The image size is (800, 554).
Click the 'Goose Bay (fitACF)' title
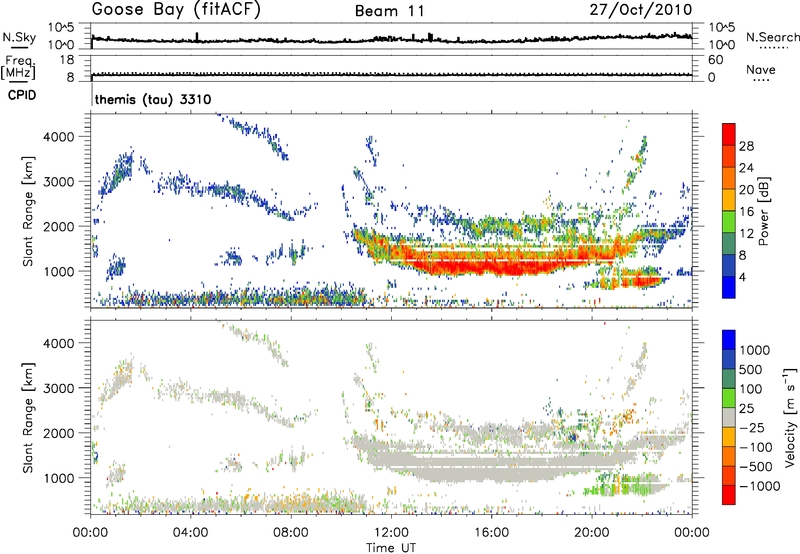(x=176, y=10)
